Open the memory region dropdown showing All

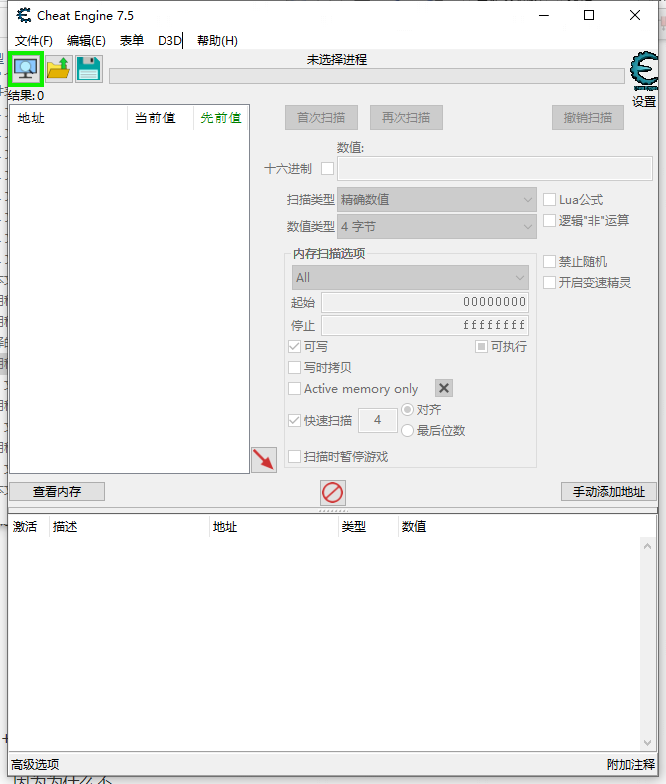[410, 278]
